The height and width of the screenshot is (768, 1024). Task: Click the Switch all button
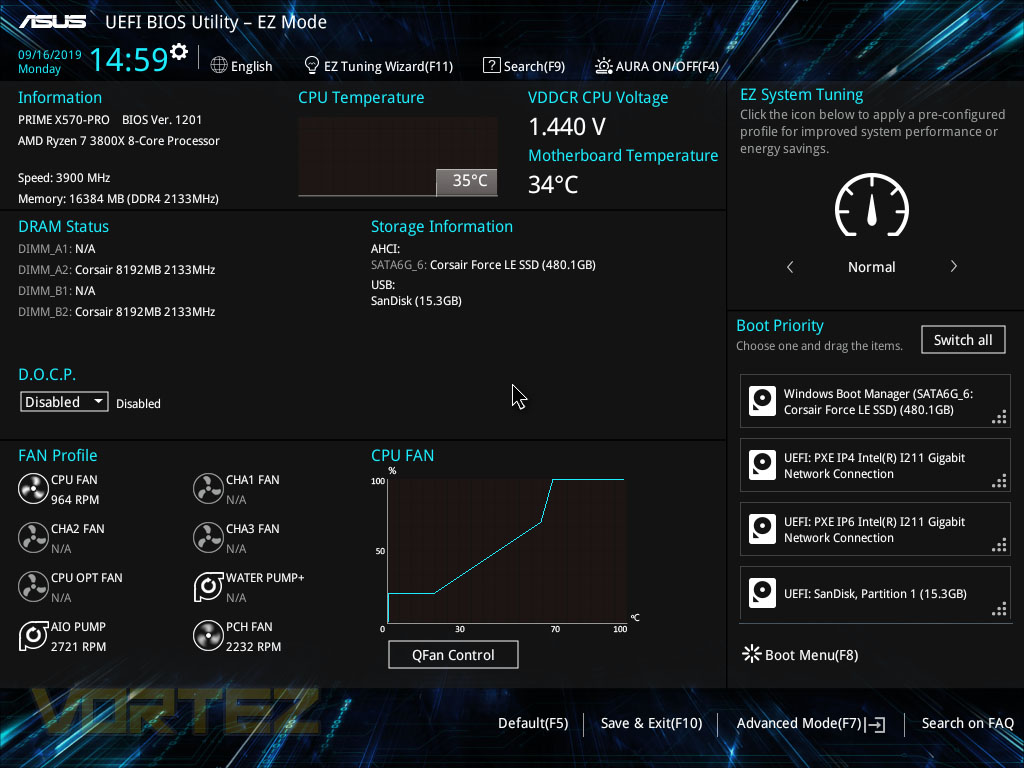[x=963, y=340]
